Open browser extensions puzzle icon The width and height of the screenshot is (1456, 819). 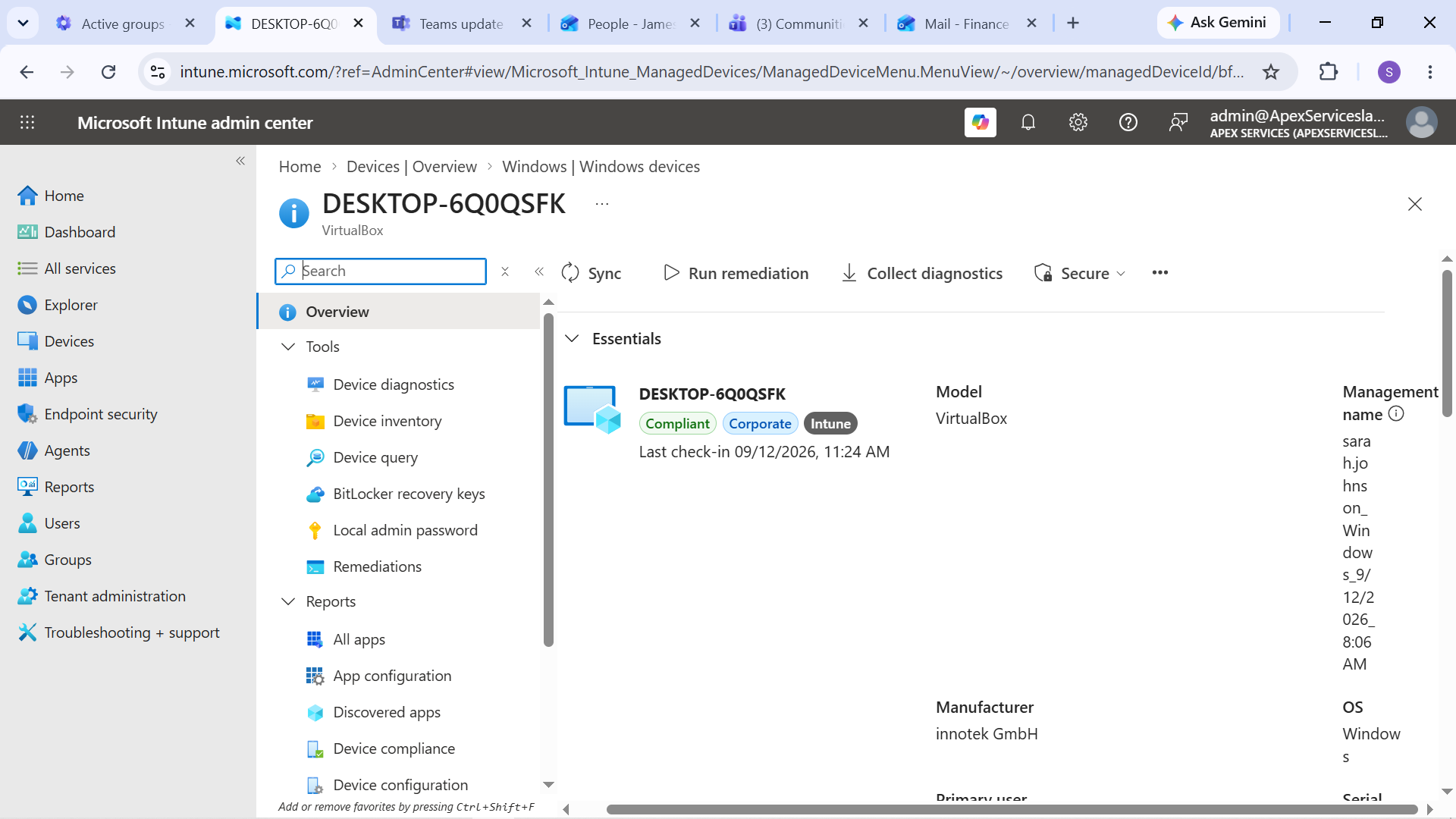1329,72
